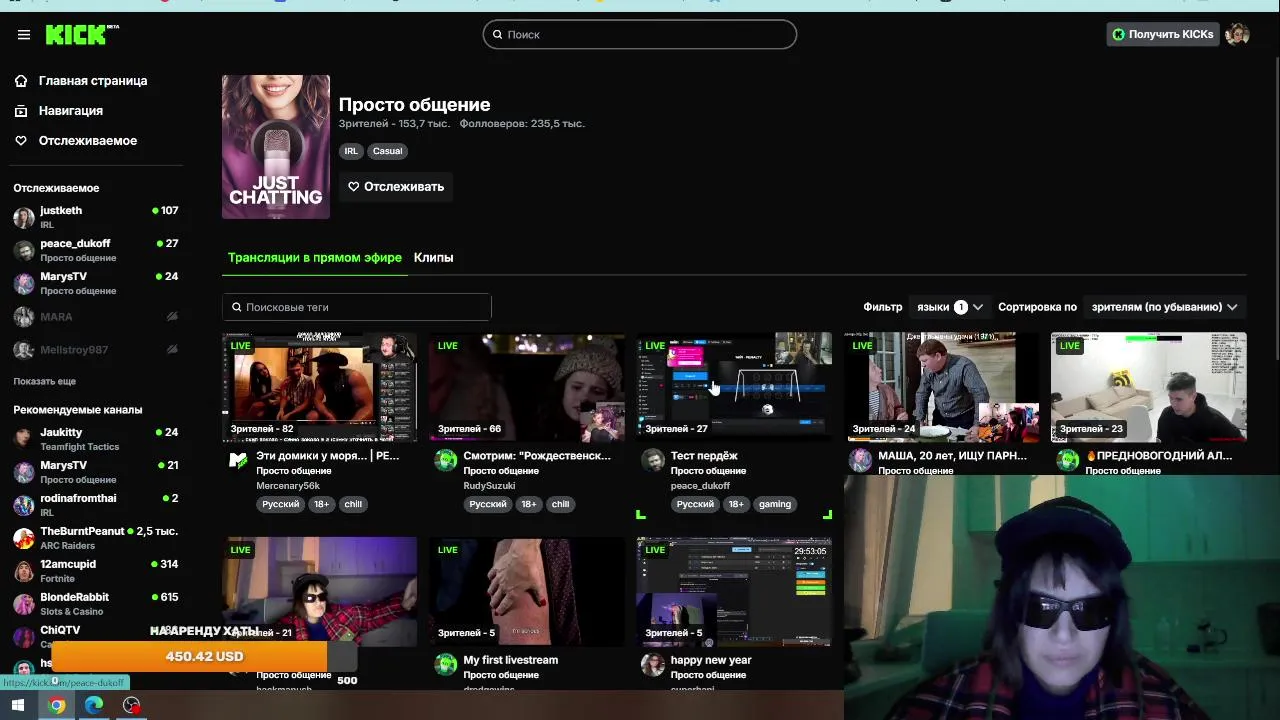This screenshot has width=1280, height=720.
Task: Open Microsoft Edge from the taskbar
Action: click(94, 705)
